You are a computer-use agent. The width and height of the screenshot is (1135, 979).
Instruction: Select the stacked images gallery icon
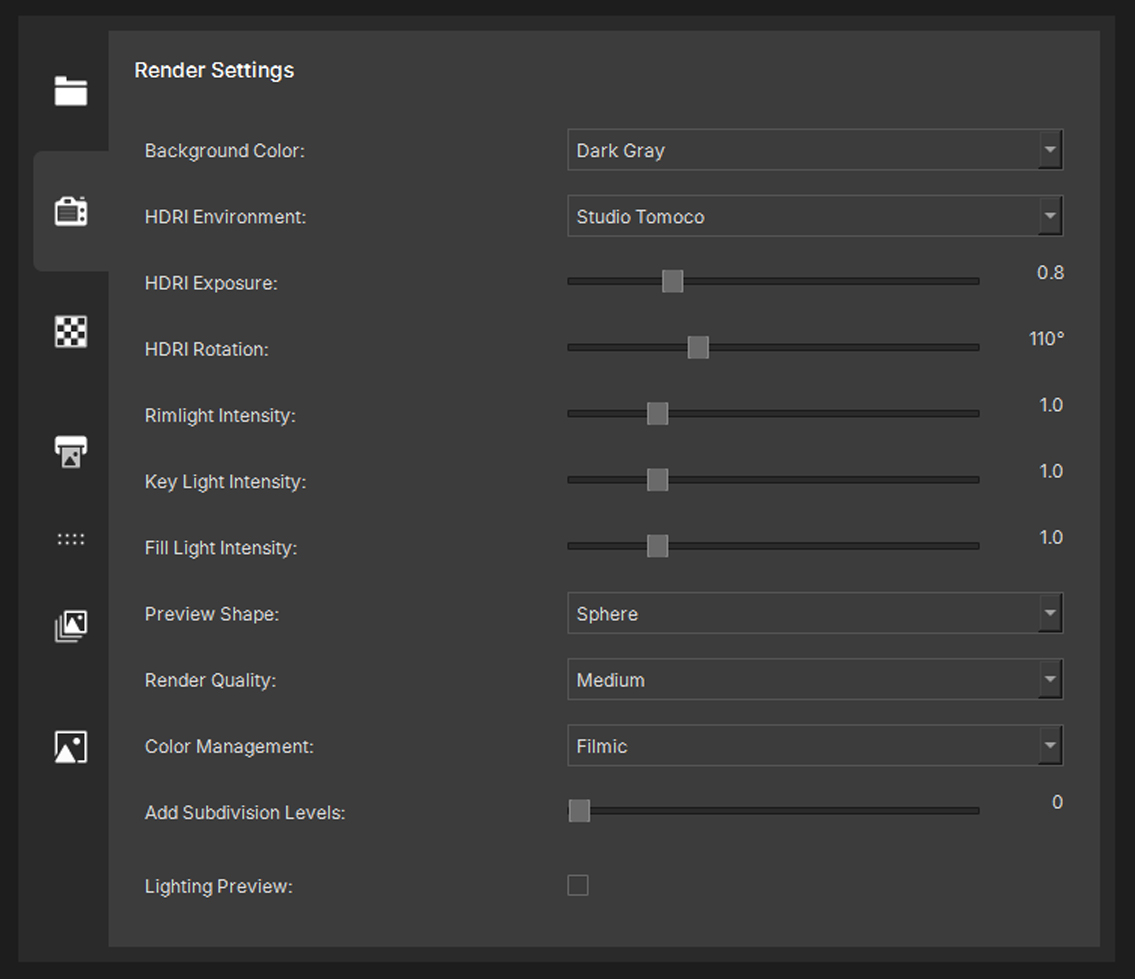click(x=71, y=626)
